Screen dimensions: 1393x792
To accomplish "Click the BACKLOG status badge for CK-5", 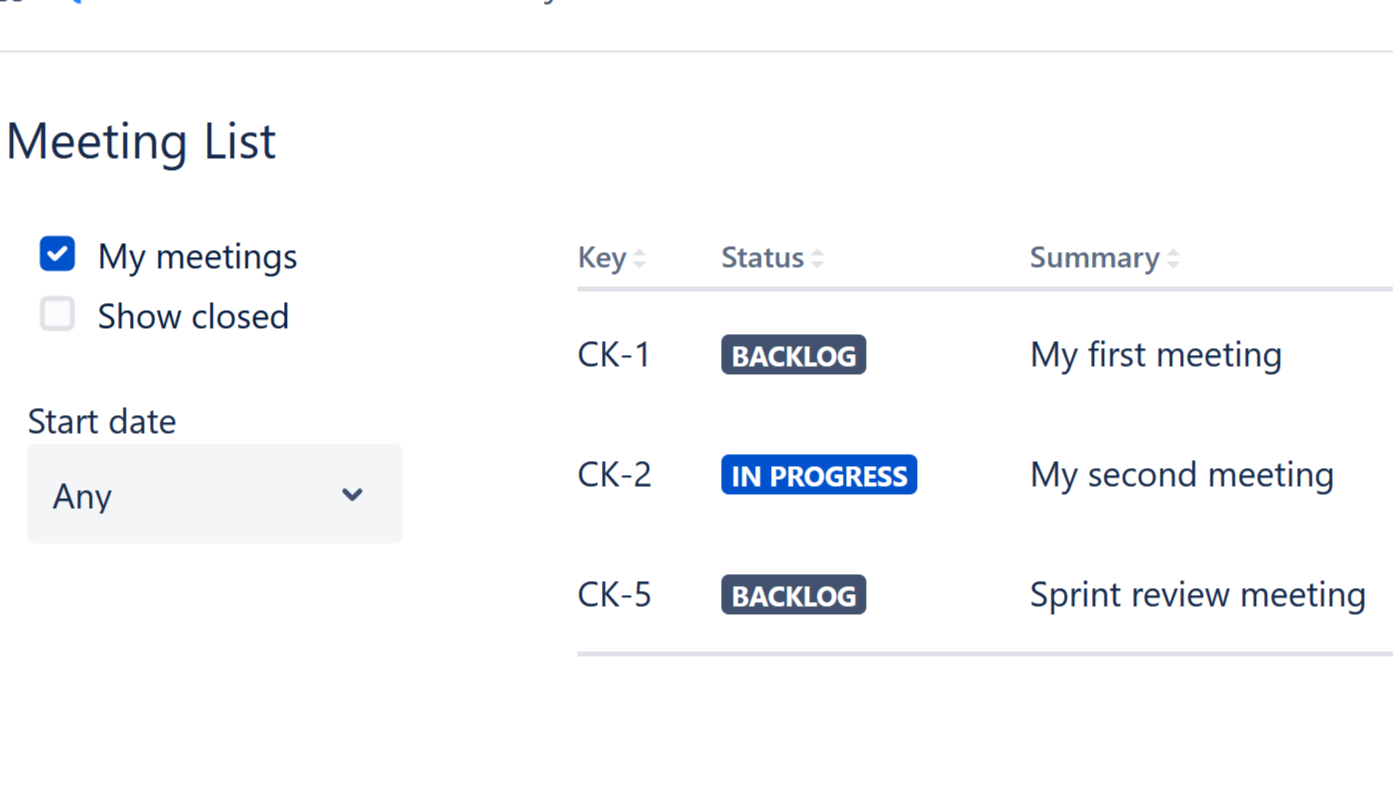I will [793, 595].
